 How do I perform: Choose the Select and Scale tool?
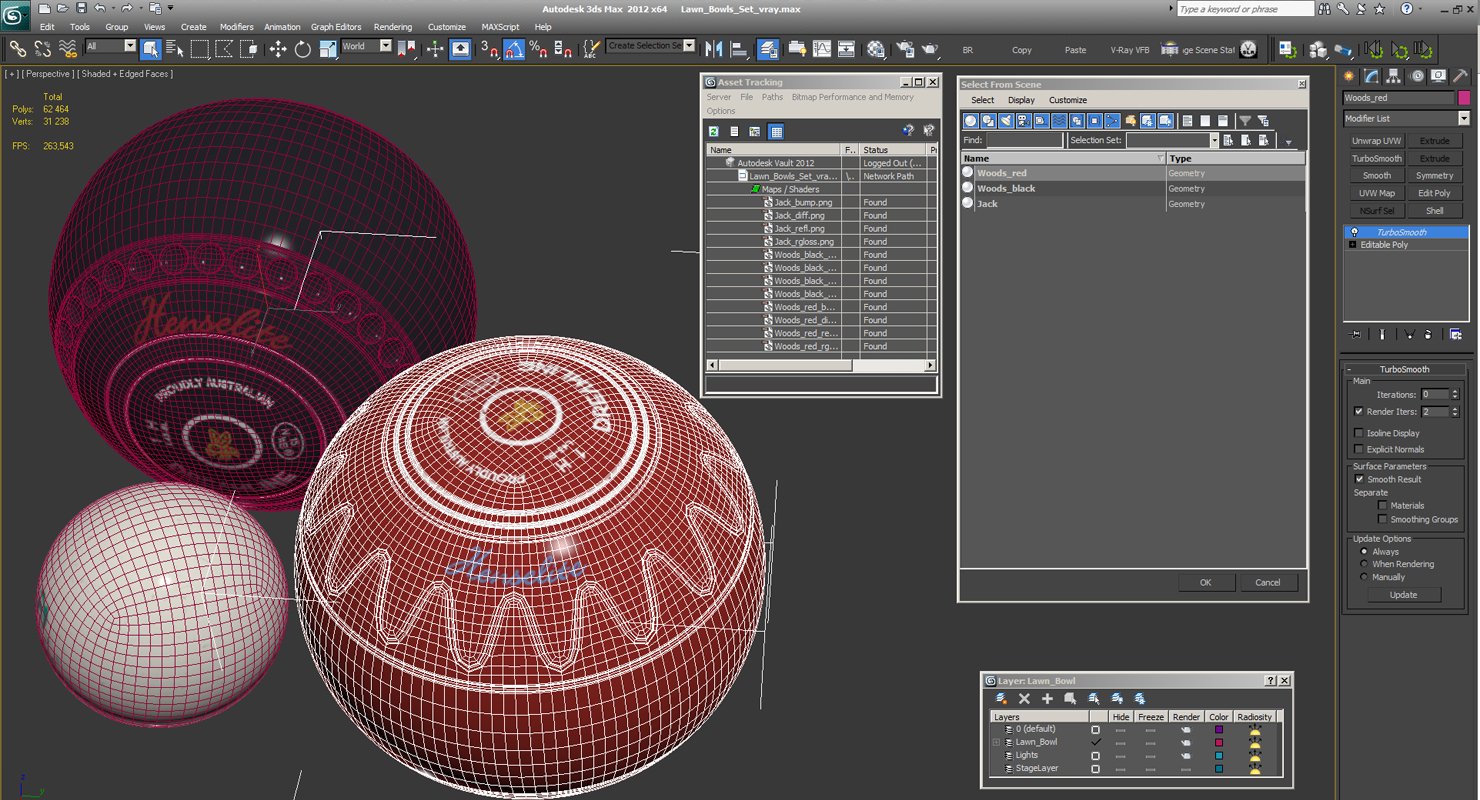tap(328, 48)
